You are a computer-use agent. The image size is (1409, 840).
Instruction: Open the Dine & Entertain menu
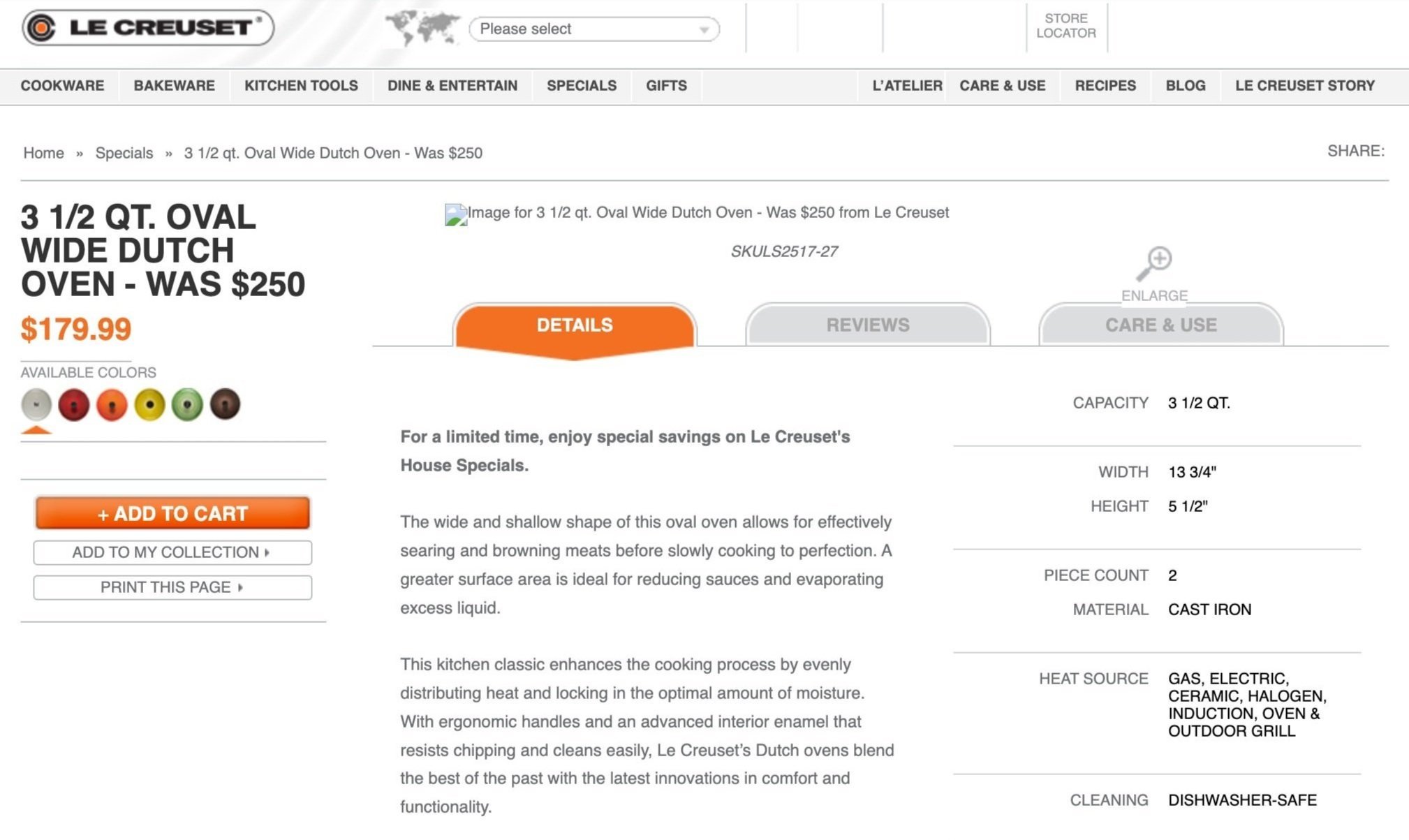pos(452,86)
